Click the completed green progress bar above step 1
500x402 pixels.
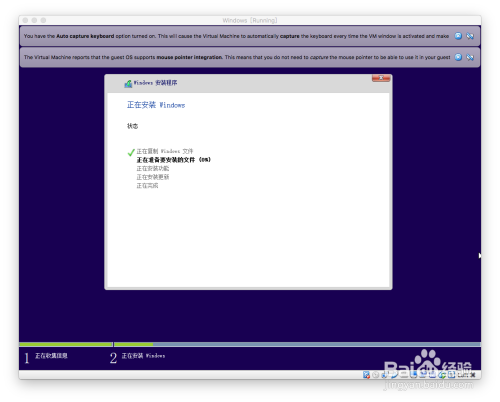tap(66, 344)
